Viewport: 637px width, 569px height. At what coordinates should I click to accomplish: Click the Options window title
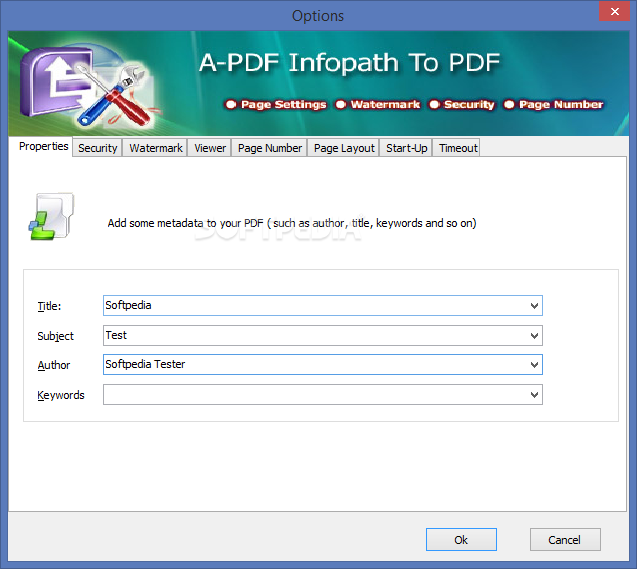[x=318, y=16]
